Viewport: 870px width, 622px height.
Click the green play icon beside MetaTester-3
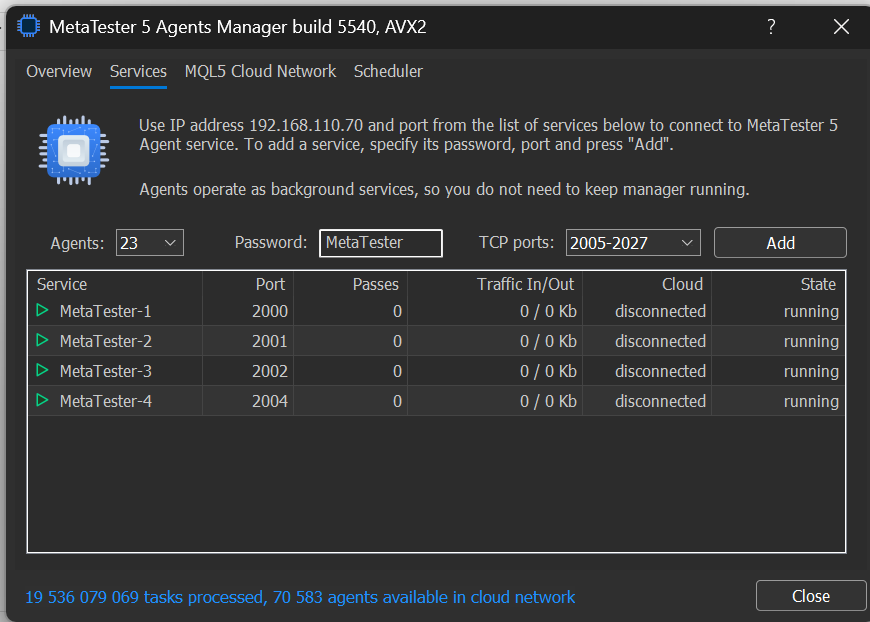click(x=42, y=371)
